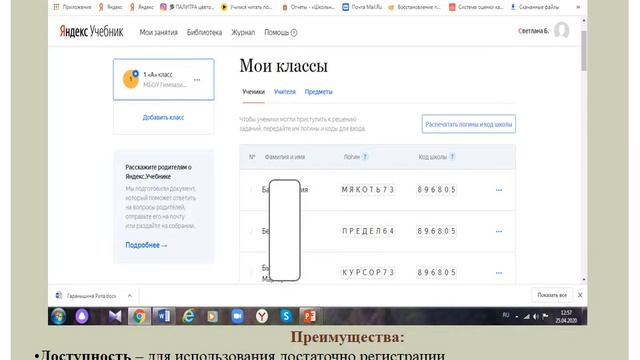Open the three-dot menu for the МЯКОТЬ73 row

499,190
